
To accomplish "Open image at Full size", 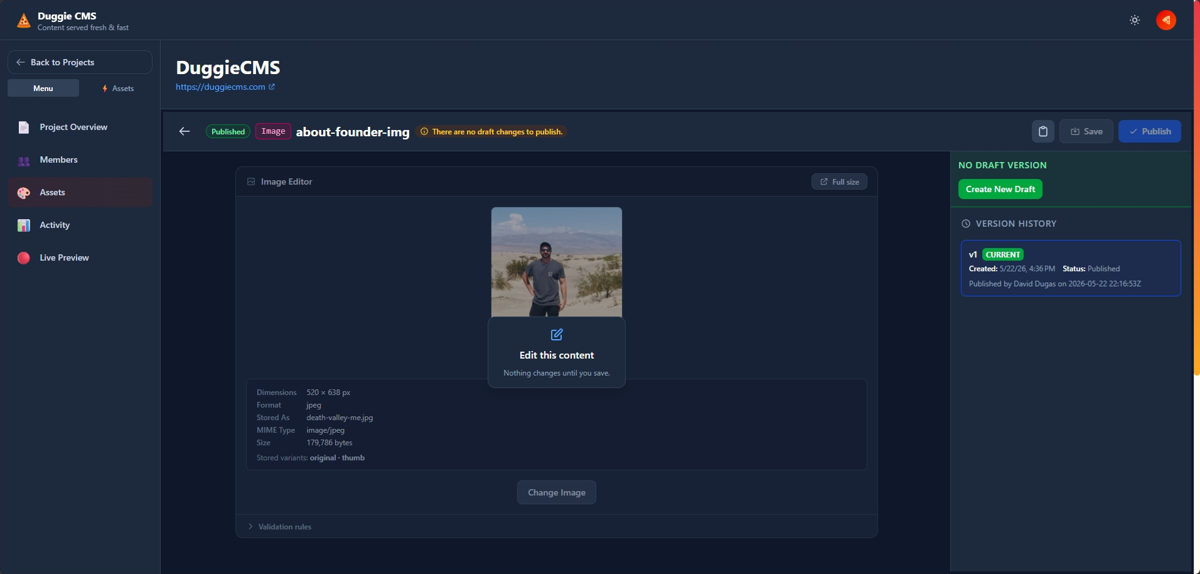I will pos(839,182).
